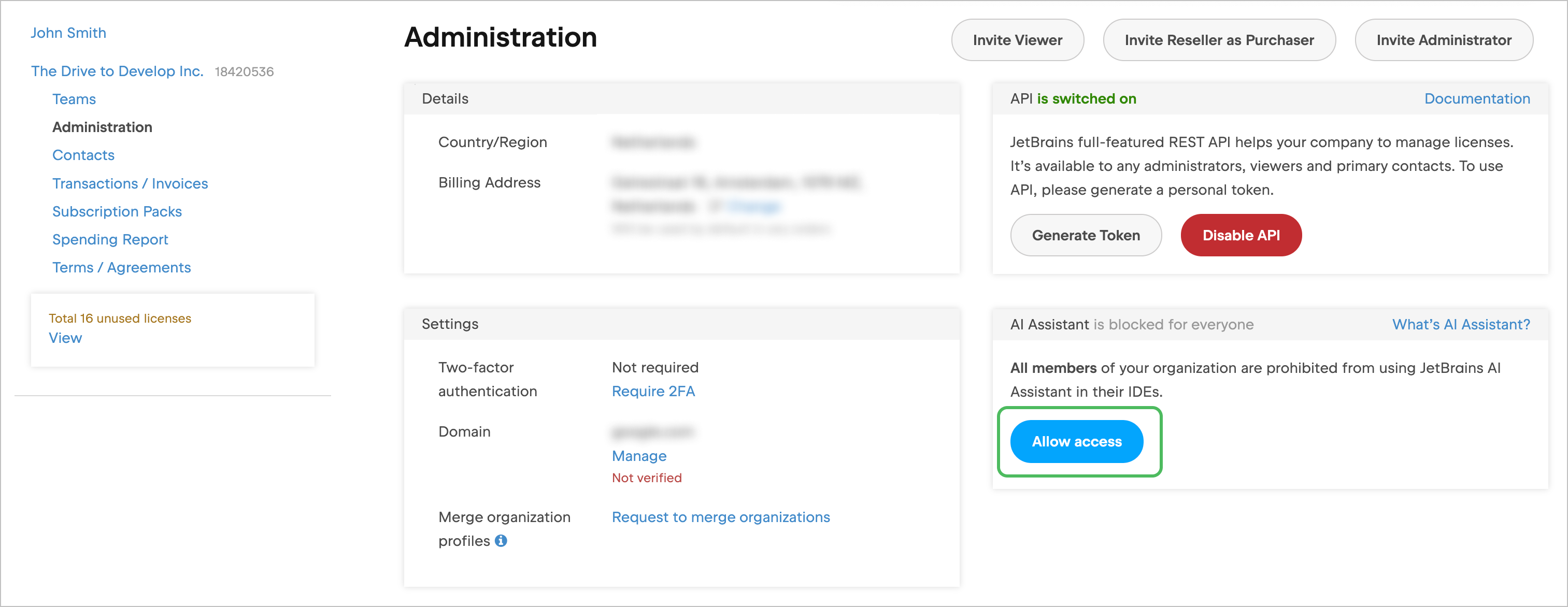This screenshot has height=607, width=1568.
Task: Open the Teams section
Action: point(74,99)
